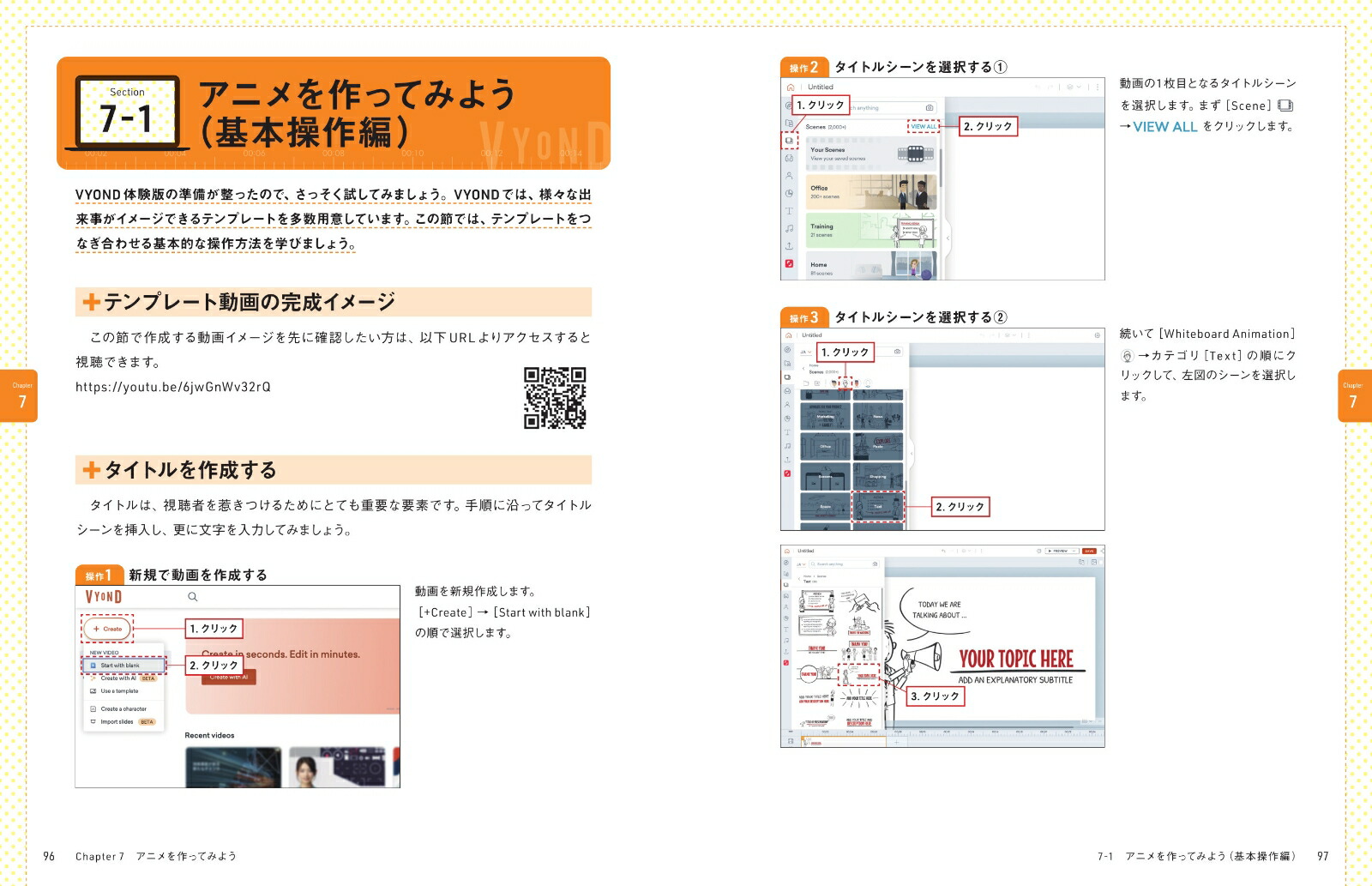Click the home icon in the final editor header
The height and width of the screenshot is (886, 1372).
[x=787, y=551]
